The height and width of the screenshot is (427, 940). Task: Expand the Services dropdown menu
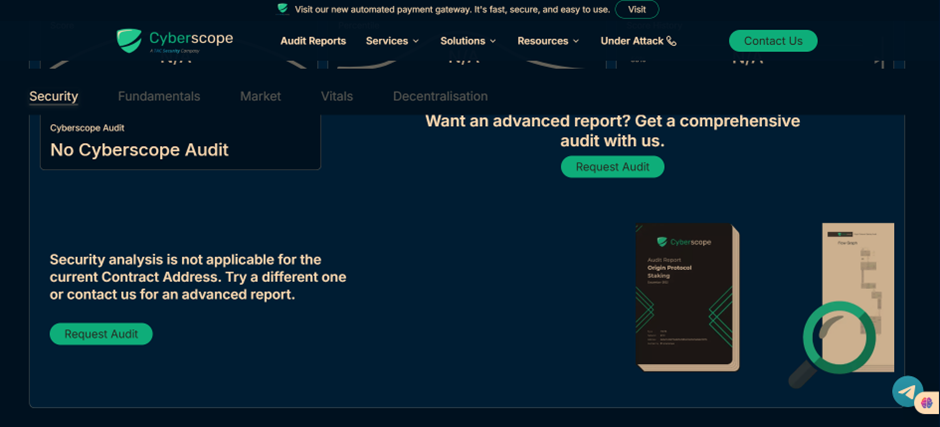(x=392, y=41)
